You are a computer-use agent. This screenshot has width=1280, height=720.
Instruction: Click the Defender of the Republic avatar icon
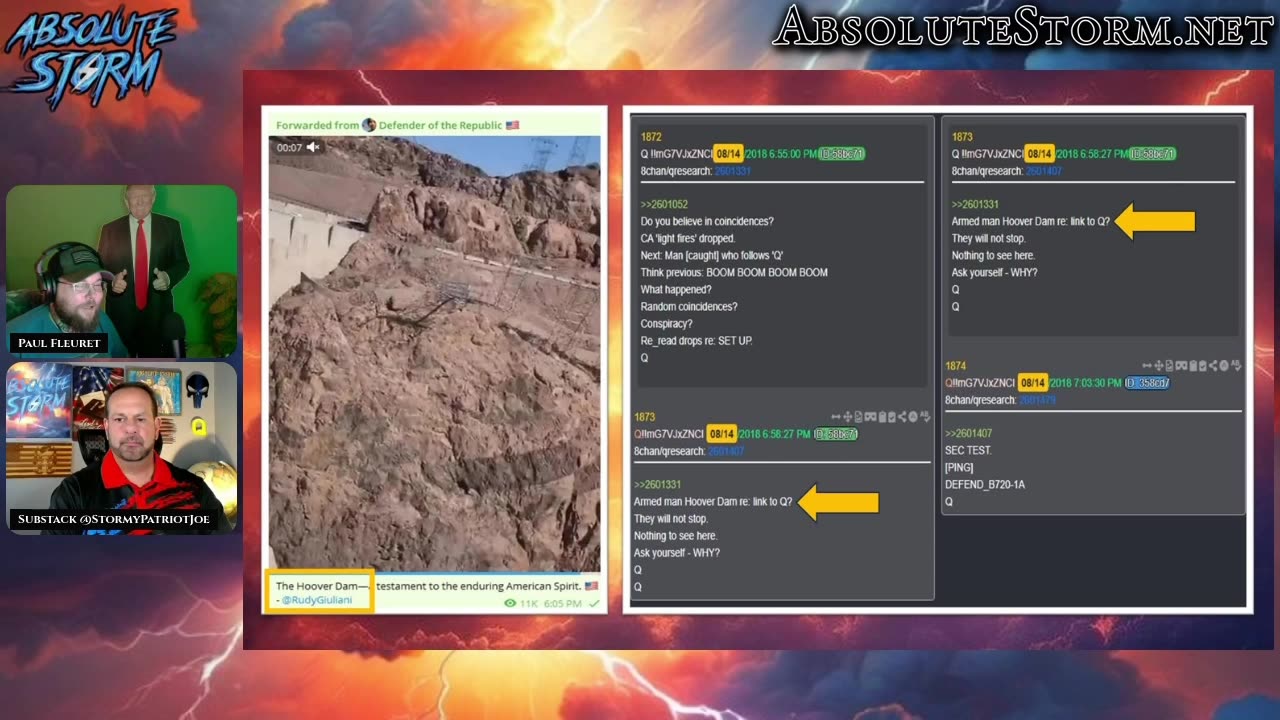pyautogui.click(x=369, y=125)
